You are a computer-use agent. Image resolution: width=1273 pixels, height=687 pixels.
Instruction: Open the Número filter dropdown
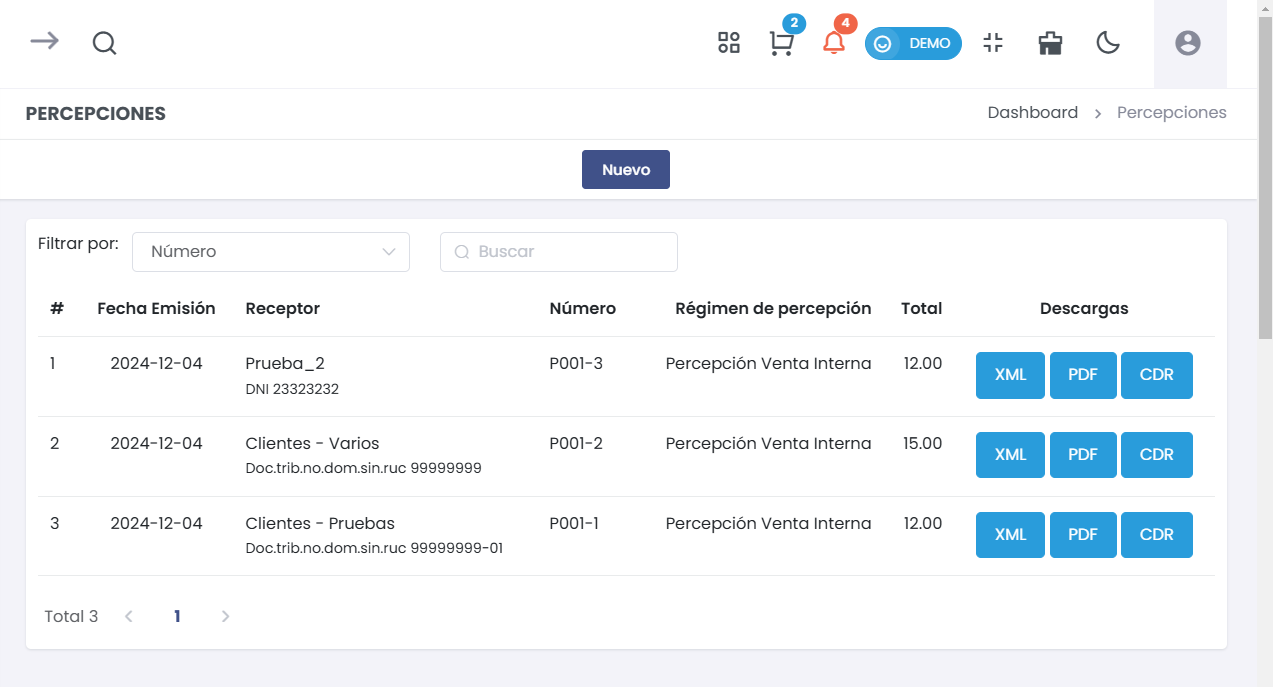click(271, 252)
